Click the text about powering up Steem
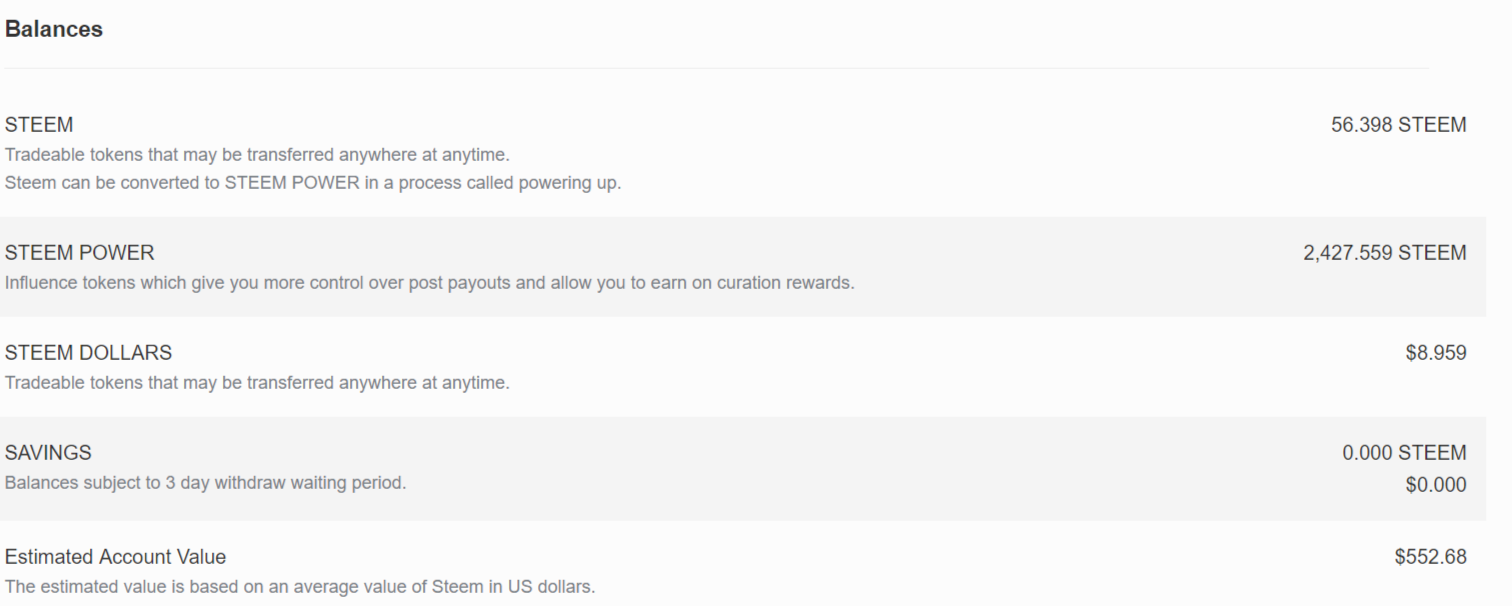Screen dimensions: 1512x606 [312, 184]
